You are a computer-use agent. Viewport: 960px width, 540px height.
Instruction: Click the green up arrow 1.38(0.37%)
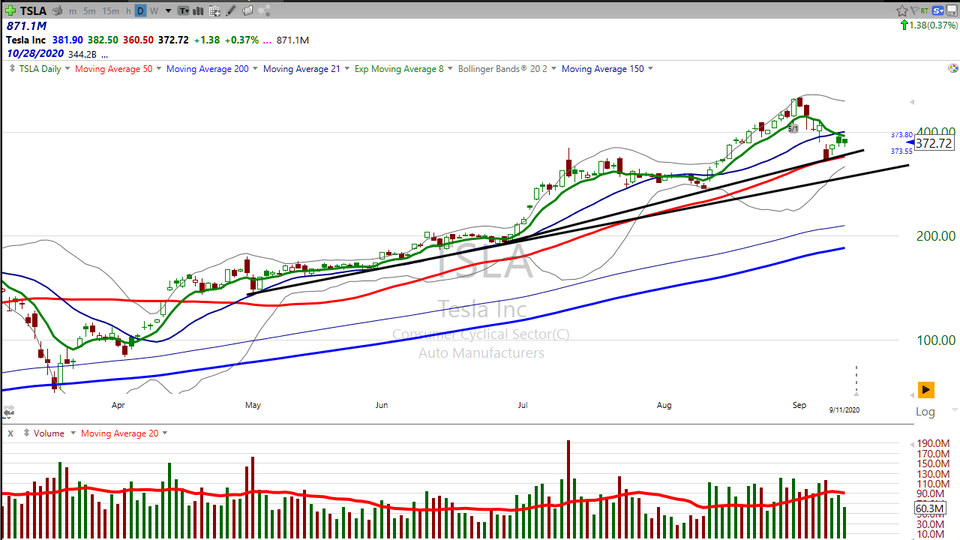929,26
